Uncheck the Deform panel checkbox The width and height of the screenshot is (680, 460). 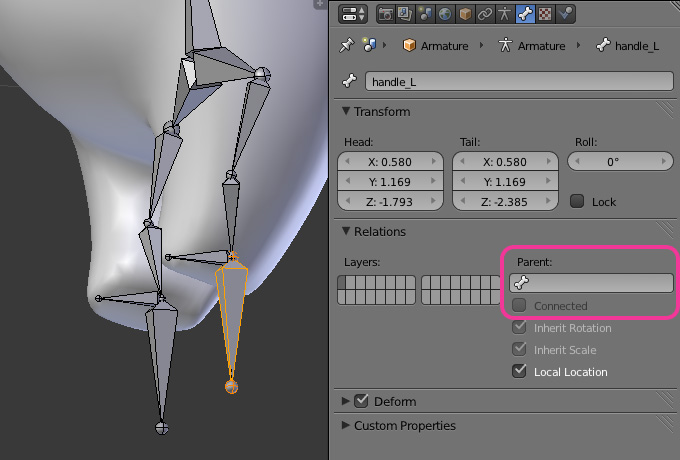point(361,401)
